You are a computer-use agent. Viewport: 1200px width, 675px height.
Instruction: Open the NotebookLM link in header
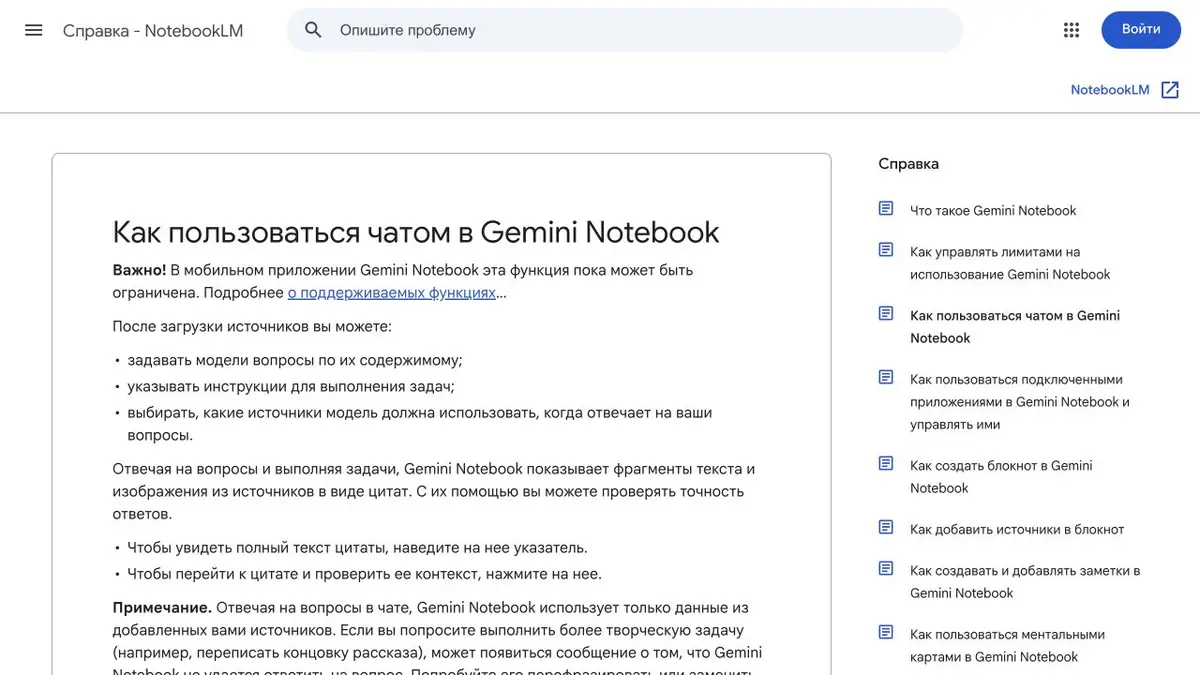click(1110, 90)
